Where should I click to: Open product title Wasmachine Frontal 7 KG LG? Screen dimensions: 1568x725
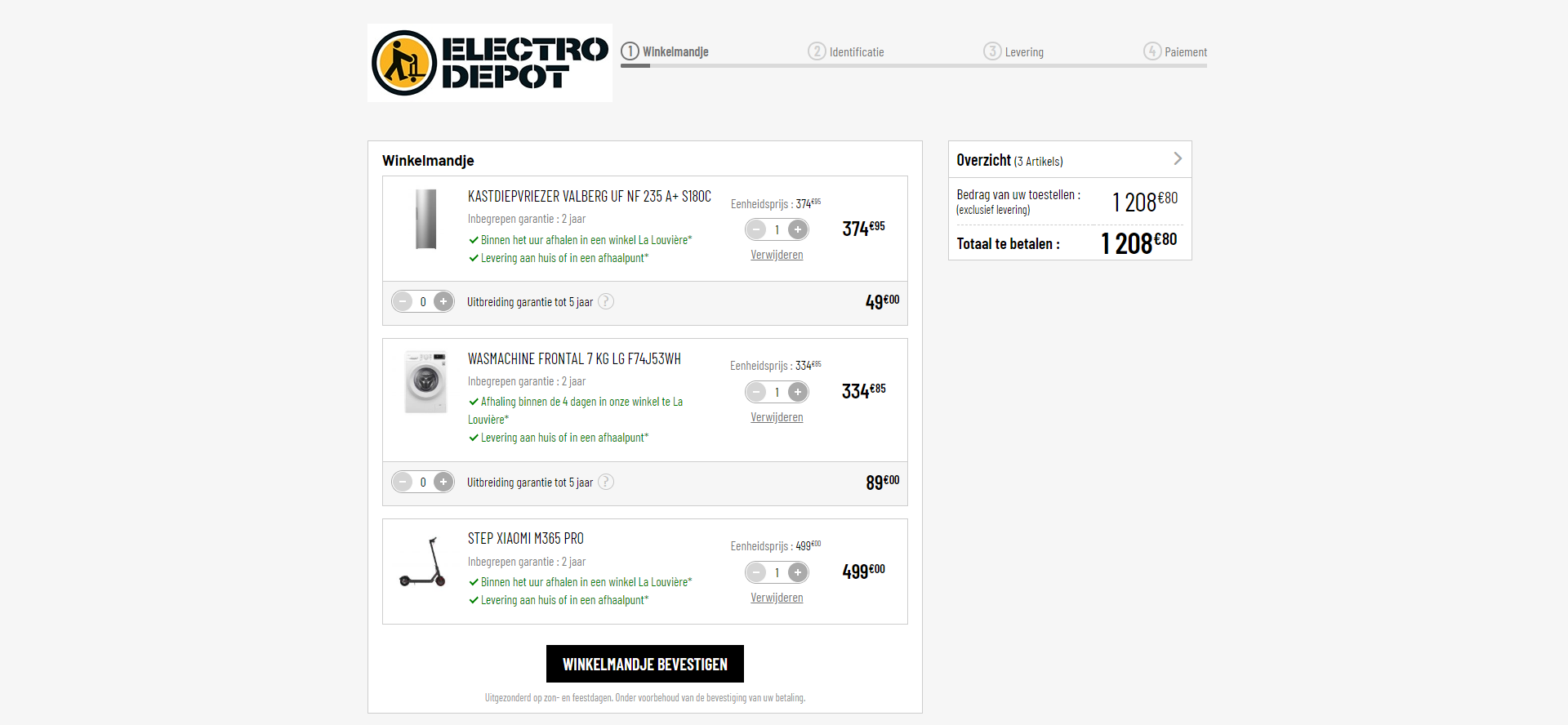click(574, 358)
